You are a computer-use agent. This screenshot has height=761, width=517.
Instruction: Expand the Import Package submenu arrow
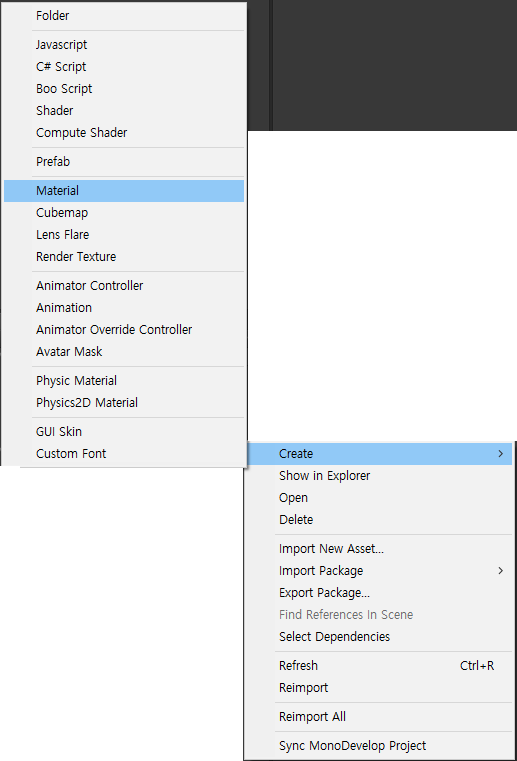[x=500, y=571]
